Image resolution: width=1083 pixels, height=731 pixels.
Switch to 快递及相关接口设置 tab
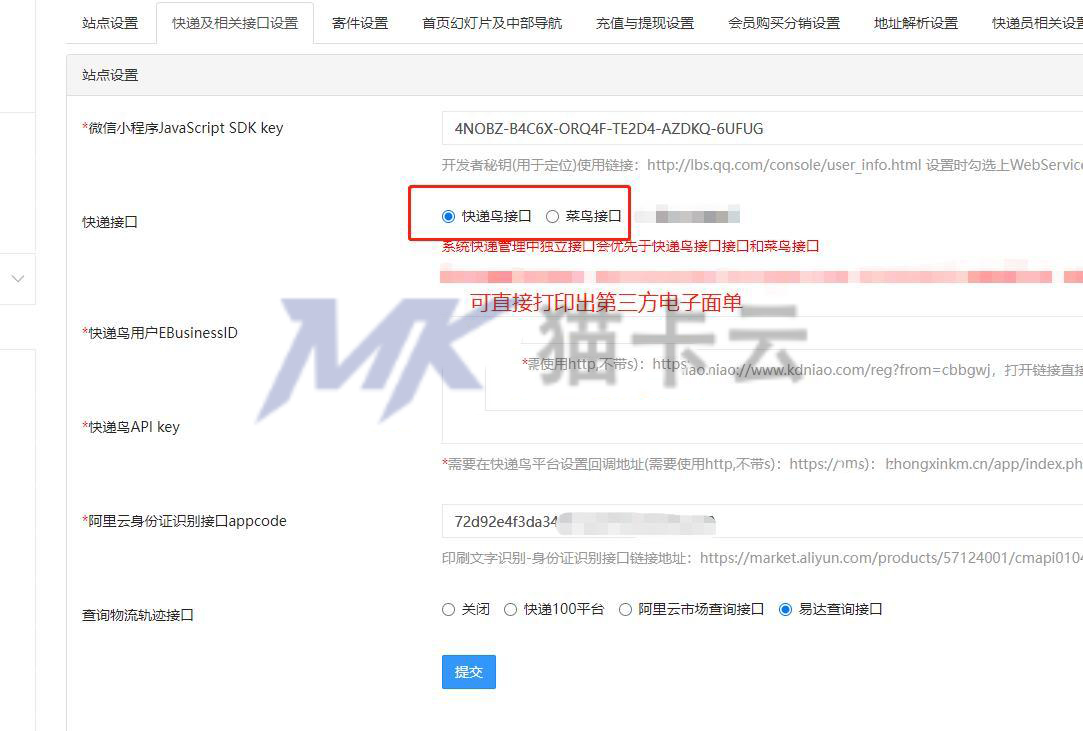click(235, 23)
